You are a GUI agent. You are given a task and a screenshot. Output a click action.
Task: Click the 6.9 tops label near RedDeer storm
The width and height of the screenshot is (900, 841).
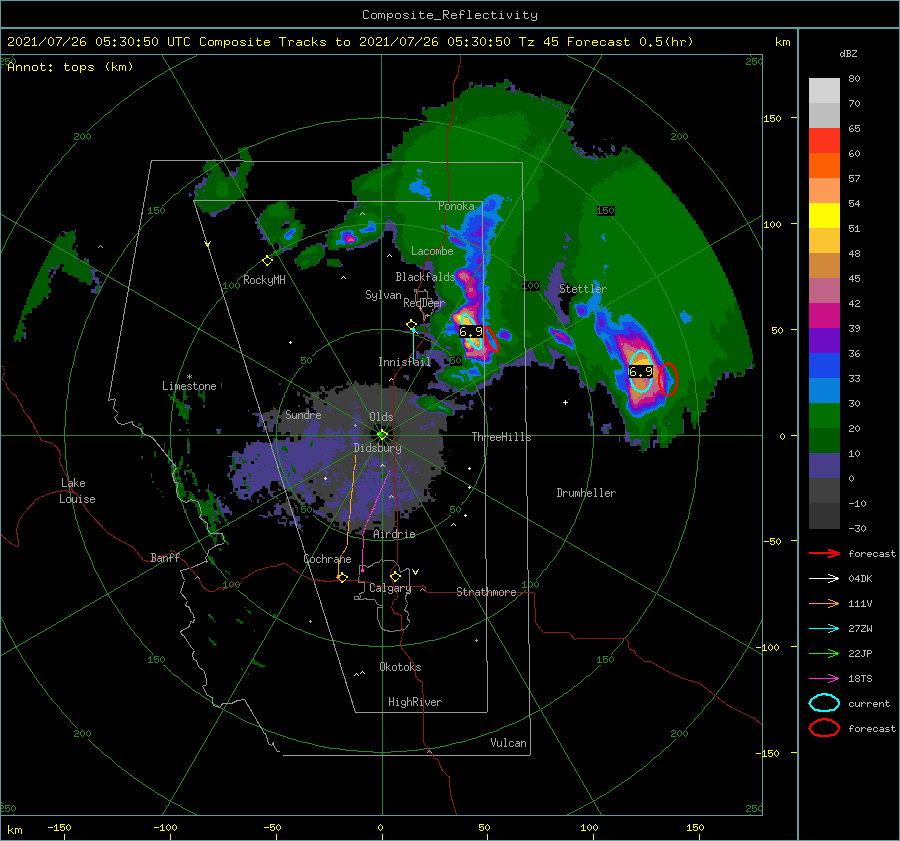coord(471,331)
